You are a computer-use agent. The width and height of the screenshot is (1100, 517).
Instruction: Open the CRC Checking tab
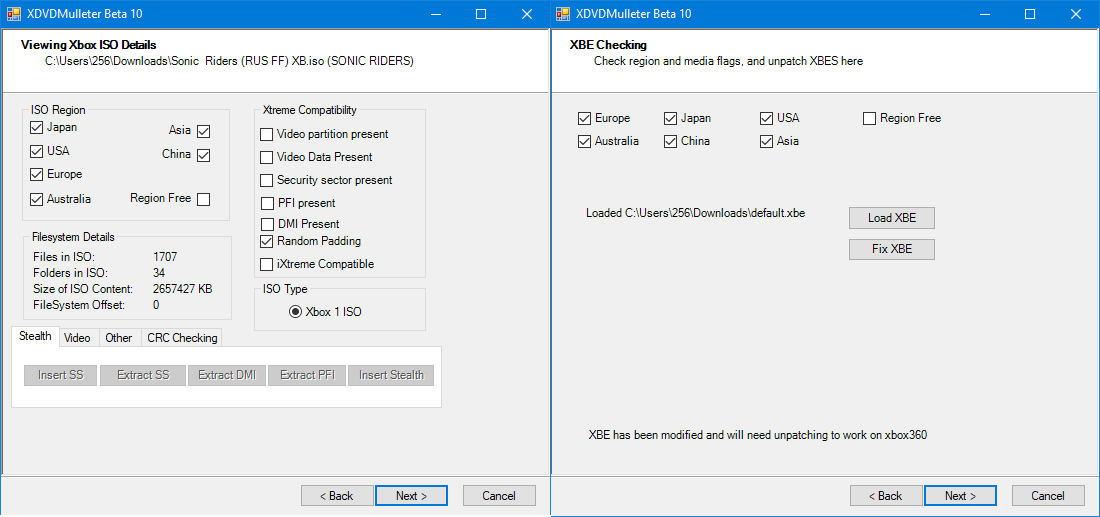click(x=182, y=338)
